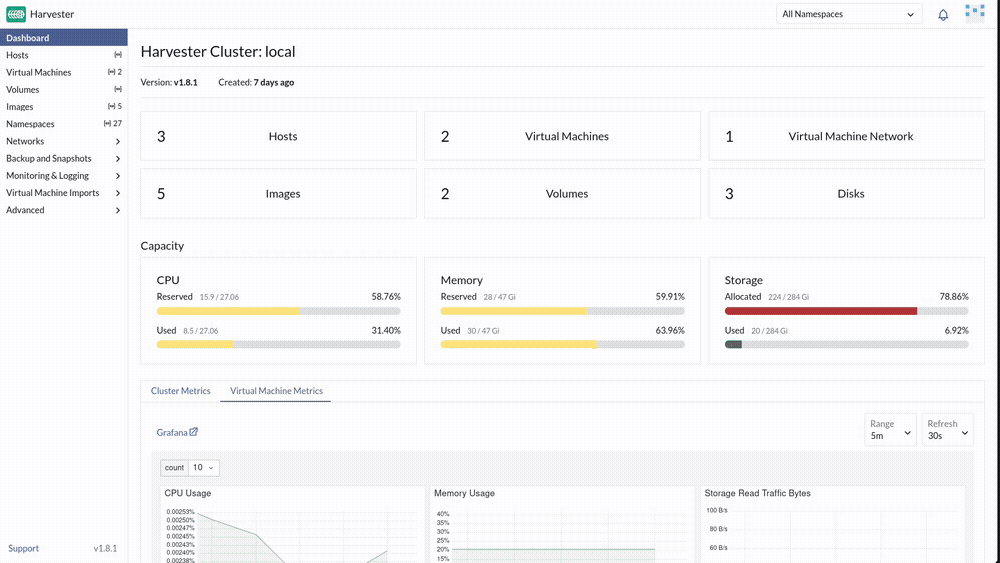Open the 3 Hosts summary card
The height and width of the screenshot is (563, 1000).
click(278, 136)
